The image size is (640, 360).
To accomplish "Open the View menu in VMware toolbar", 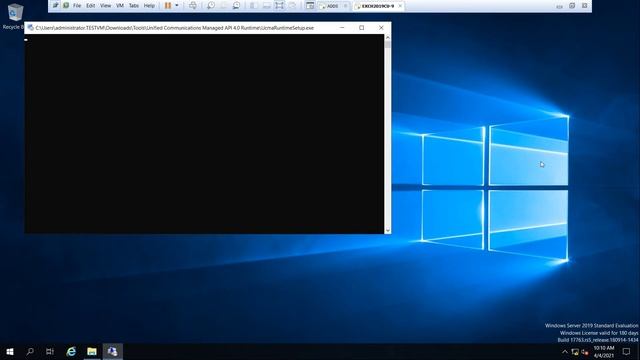I will (105, 6).
